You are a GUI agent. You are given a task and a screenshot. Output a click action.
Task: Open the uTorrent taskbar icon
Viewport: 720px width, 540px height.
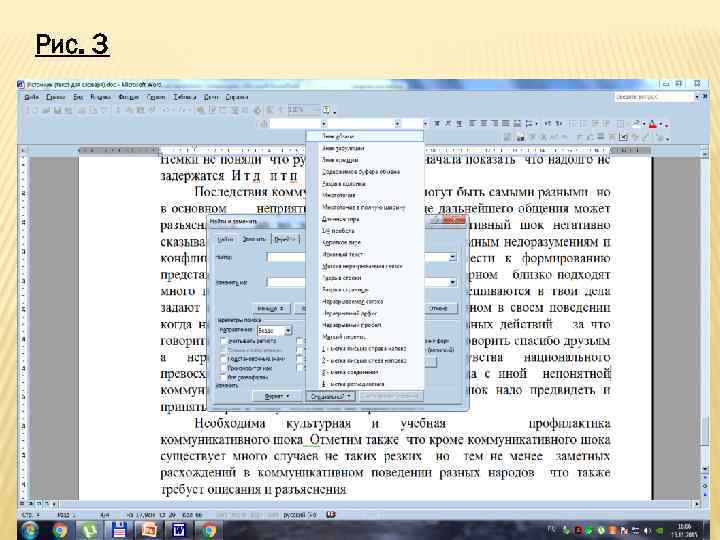[90, 531]
